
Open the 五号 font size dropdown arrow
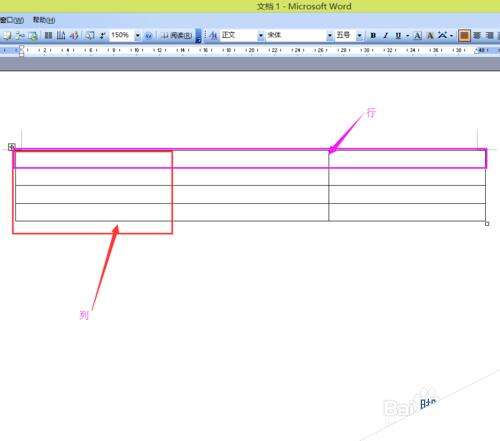pyautogui.click(x=359, y=35)
